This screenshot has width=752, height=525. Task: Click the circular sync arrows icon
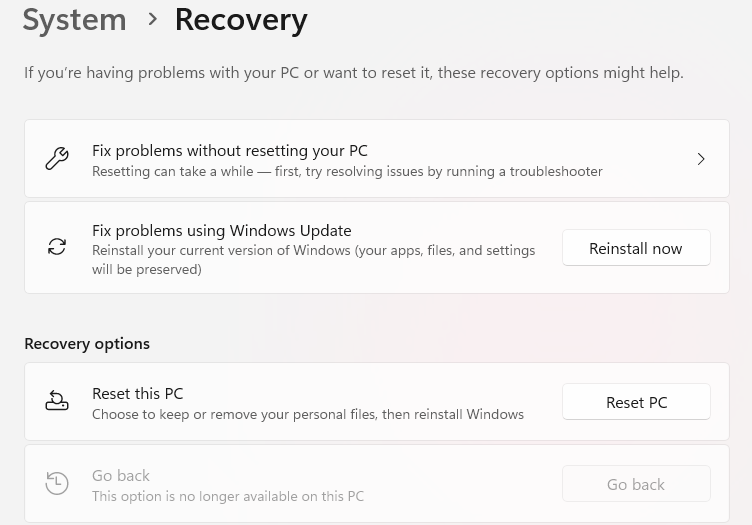pyautogui.click(x=57, y=247)
